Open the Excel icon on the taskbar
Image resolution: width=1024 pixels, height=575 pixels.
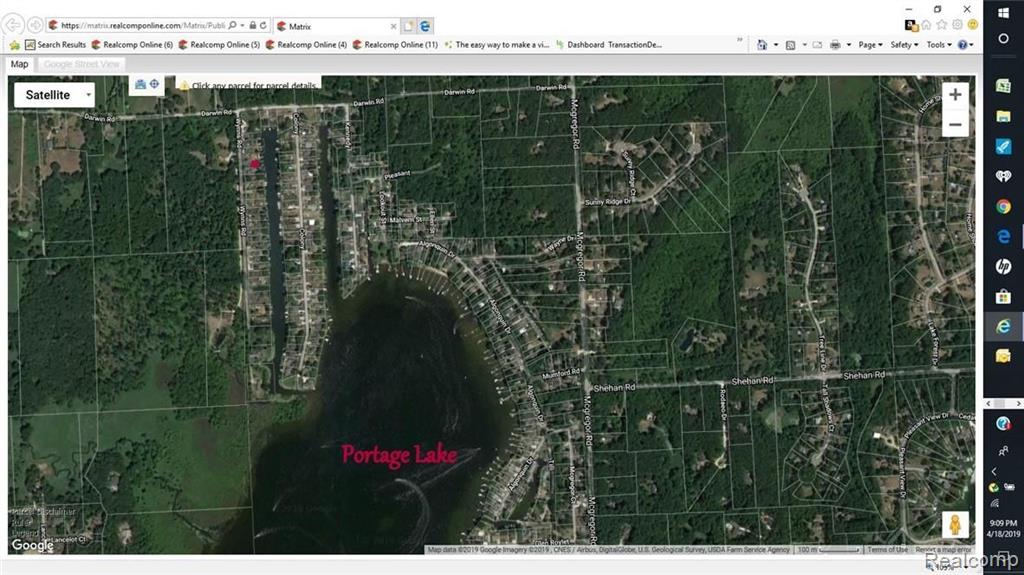coord(1003,86)
